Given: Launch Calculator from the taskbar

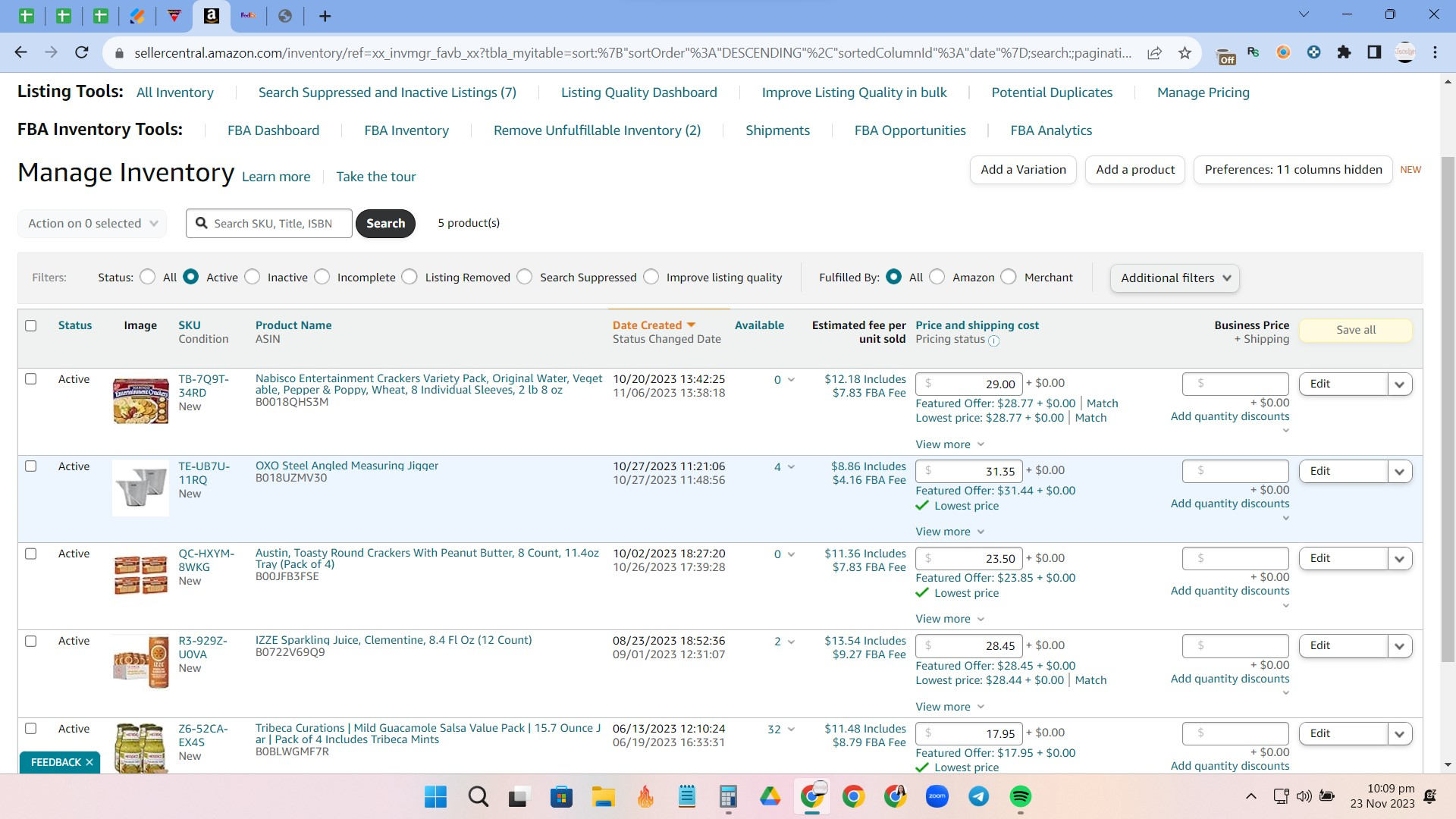Looking at the screenshot, I should coord(728,796).
